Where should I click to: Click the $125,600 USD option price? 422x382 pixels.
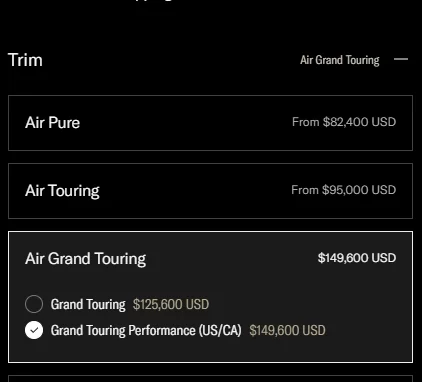[x=171, y=304]
